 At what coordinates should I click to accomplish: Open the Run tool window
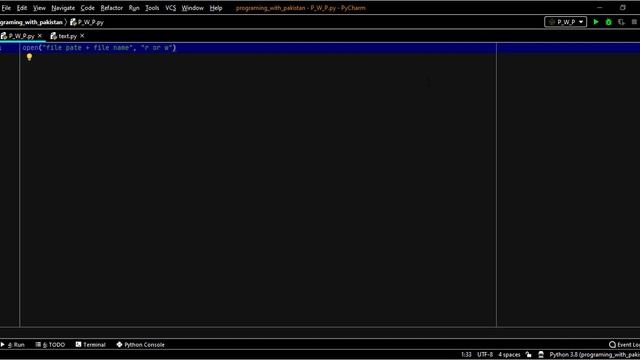click(x=13, y=344)
